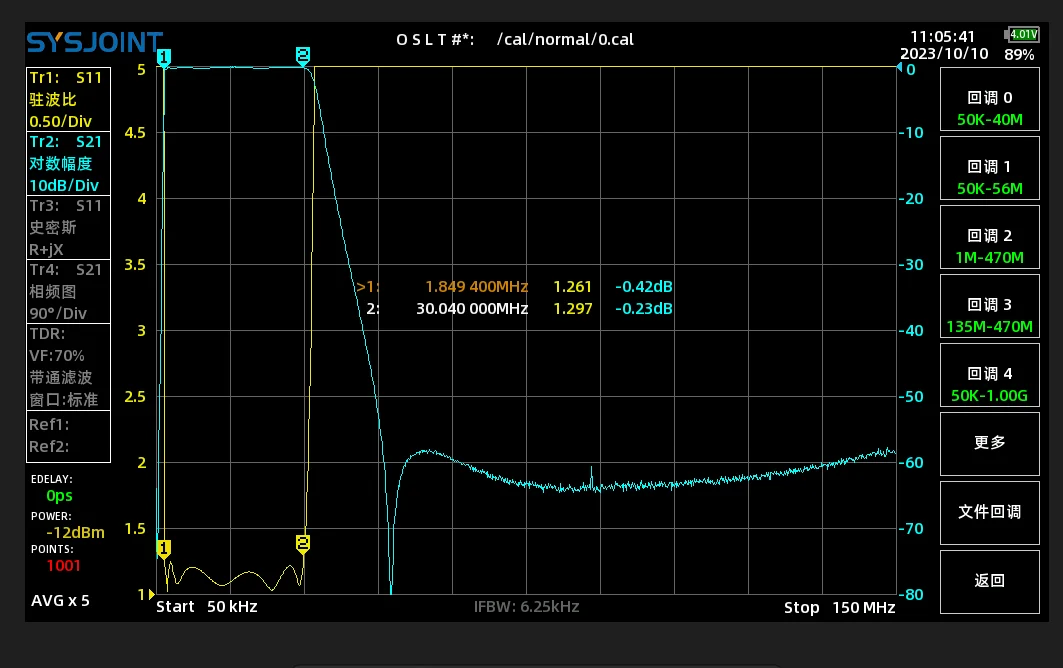Click the marker 2 SWR value 1.297

(573, 309)
